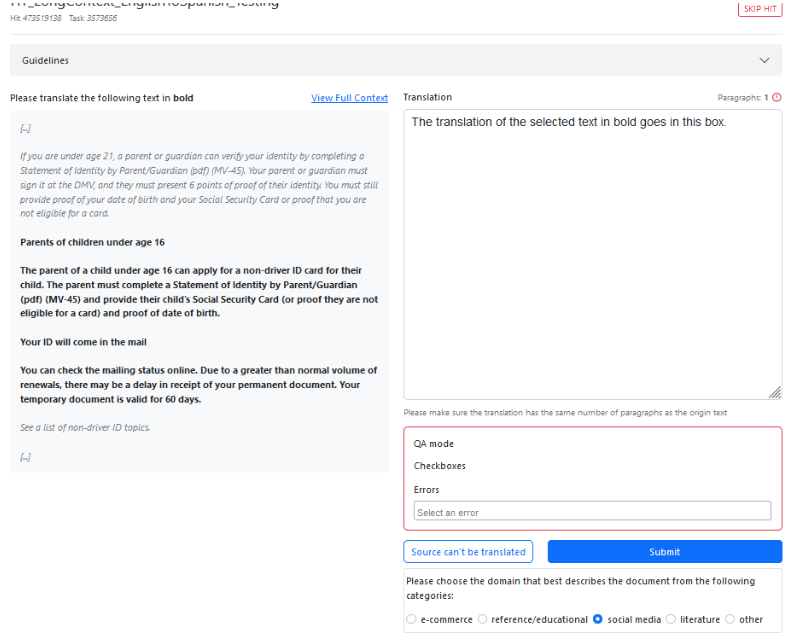Choose the reference/educational domain option

point(483,620)
